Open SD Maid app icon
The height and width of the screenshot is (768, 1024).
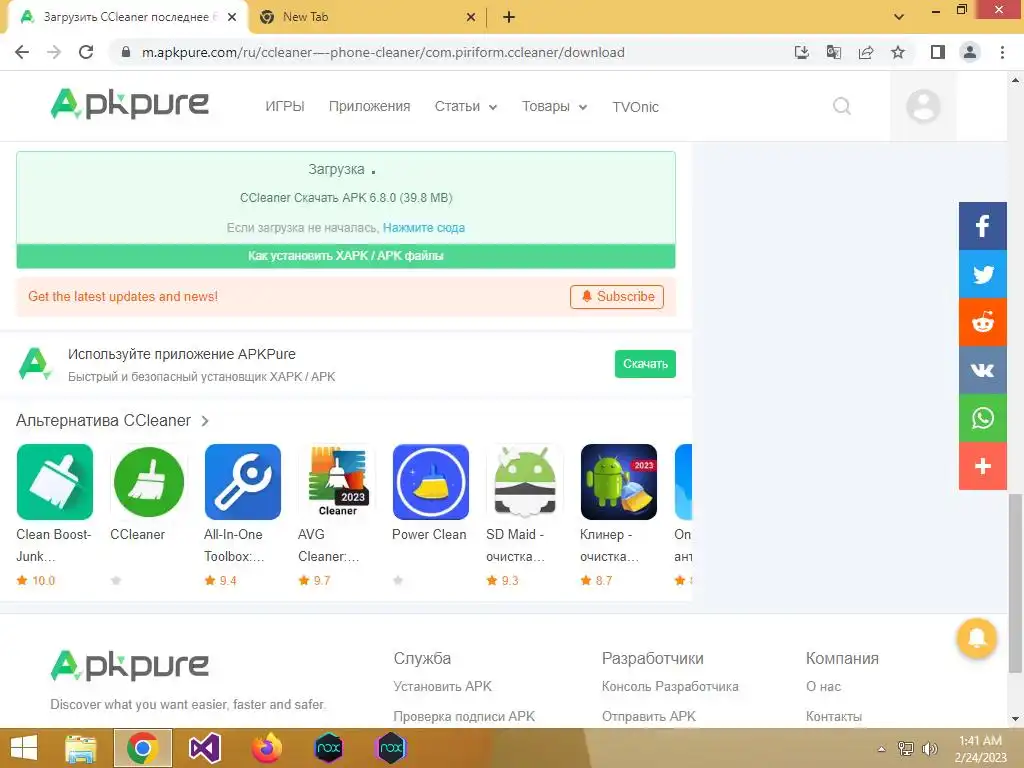point(525,482)
